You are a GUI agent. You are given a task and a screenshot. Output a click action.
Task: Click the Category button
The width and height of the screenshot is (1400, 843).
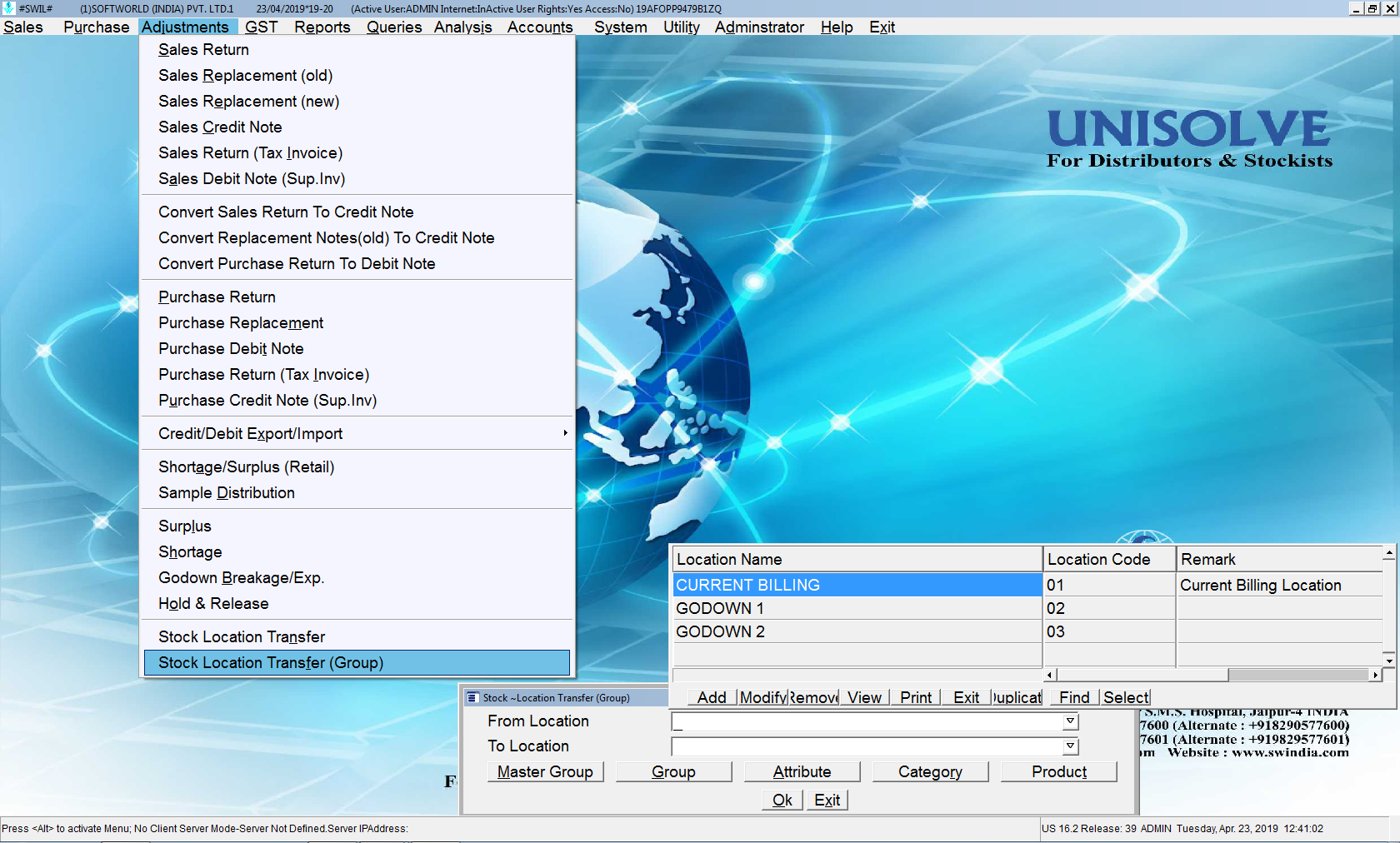click(x=930, y=772)
